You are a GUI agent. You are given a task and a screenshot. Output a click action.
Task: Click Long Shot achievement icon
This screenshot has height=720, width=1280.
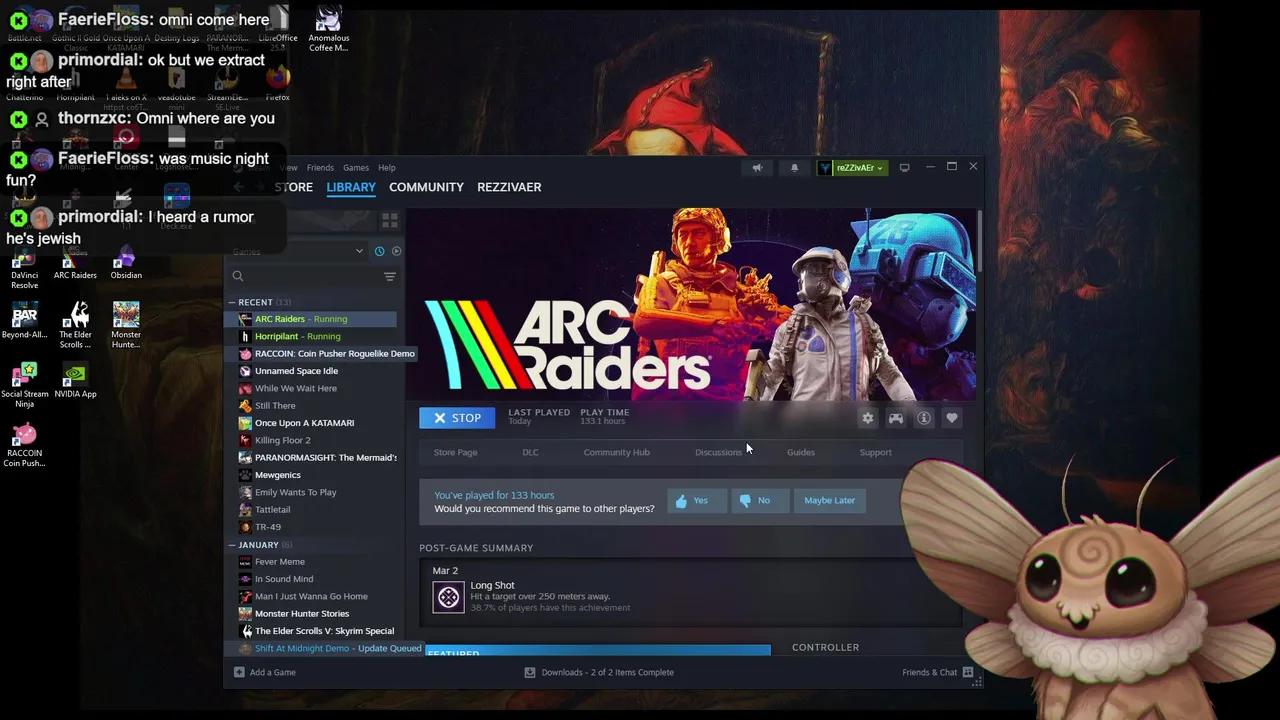point(448,597)
